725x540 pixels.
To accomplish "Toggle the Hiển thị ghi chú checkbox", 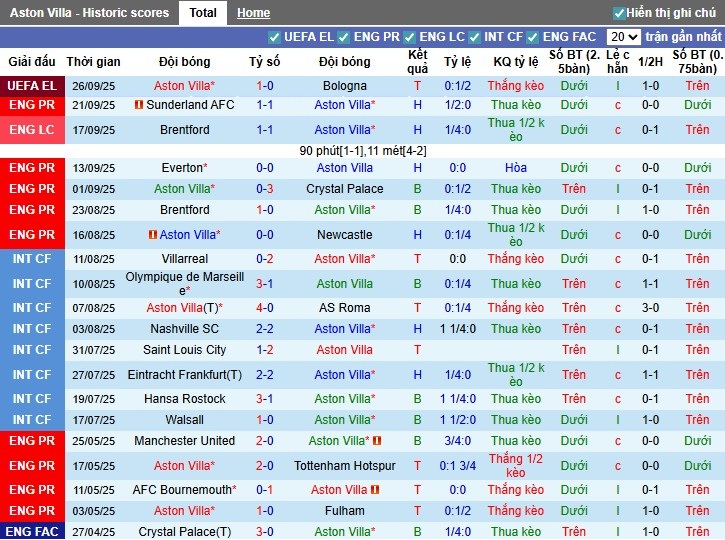I will coord(619,13).
